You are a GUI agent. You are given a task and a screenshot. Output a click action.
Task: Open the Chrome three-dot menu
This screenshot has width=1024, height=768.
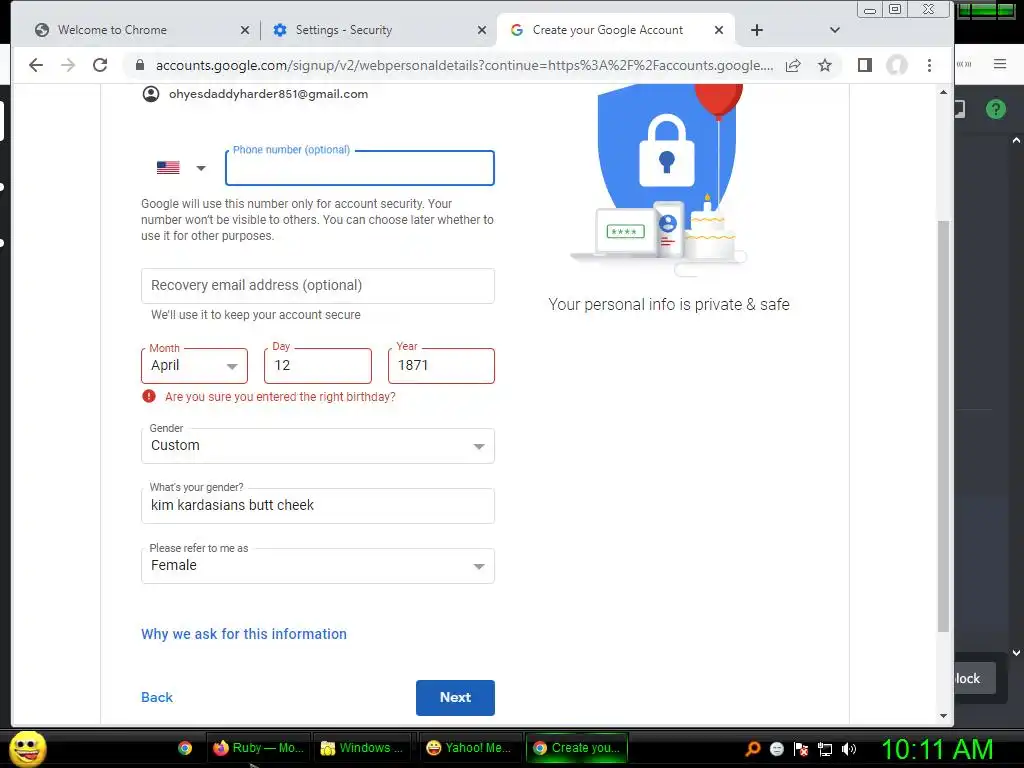[929, 65]
